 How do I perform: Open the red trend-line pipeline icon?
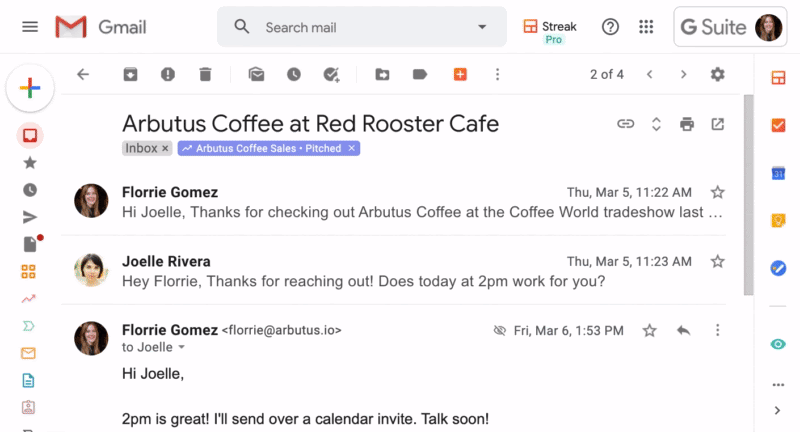point(29,299)
